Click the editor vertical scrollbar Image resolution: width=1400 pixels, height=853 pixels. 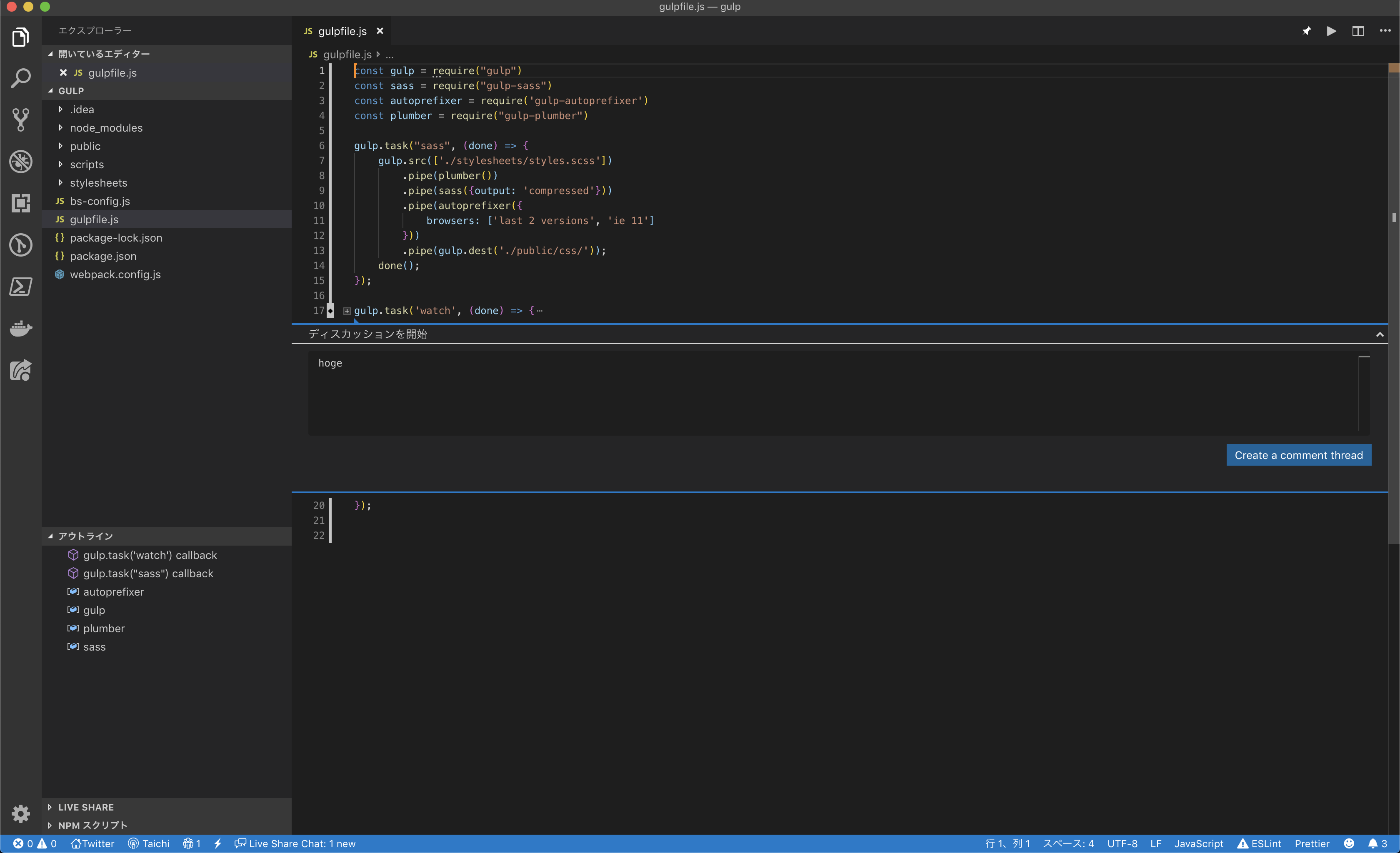point(1394,304)
